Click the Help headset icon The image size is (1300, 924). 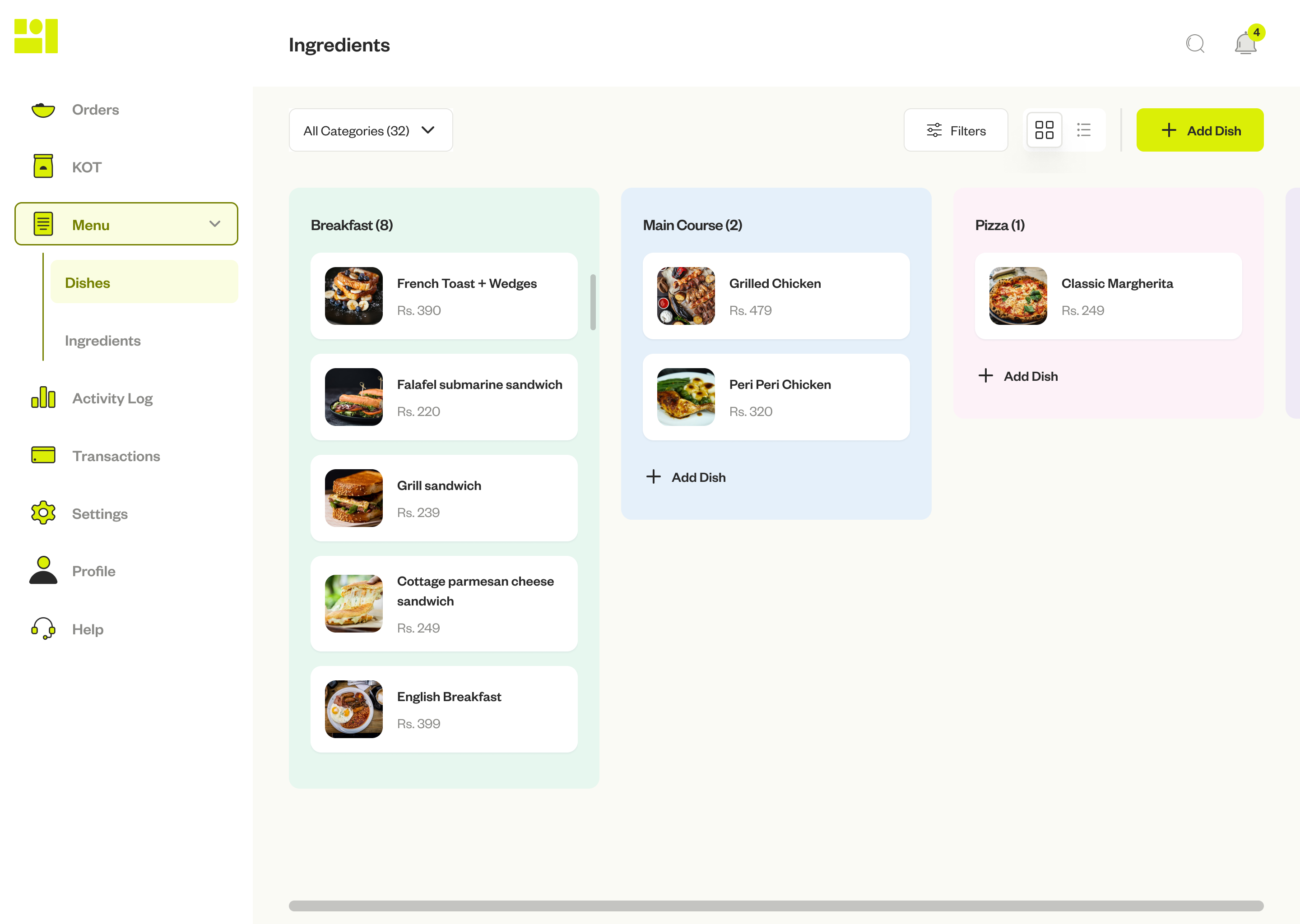pos(43,628)
